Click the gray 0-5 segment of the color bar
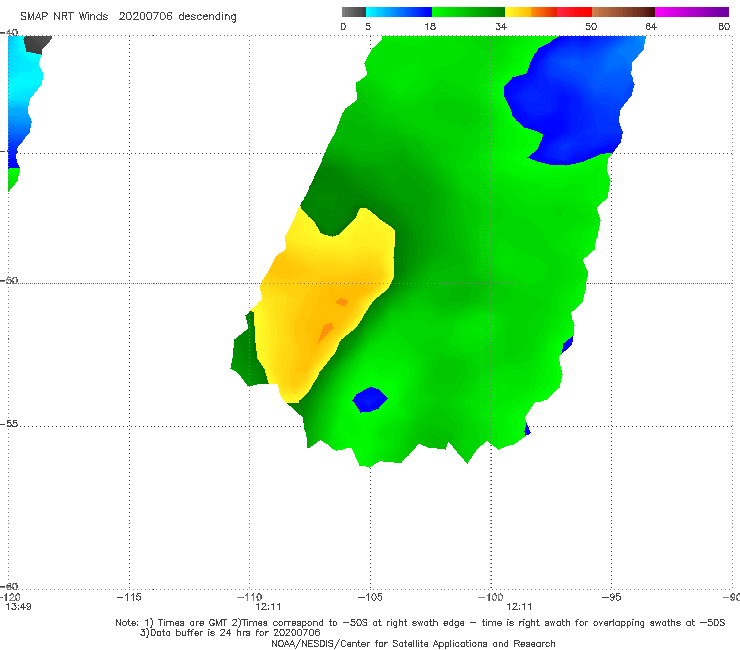Viewport: 740px width, 650px height. click(x=354, y=12)
